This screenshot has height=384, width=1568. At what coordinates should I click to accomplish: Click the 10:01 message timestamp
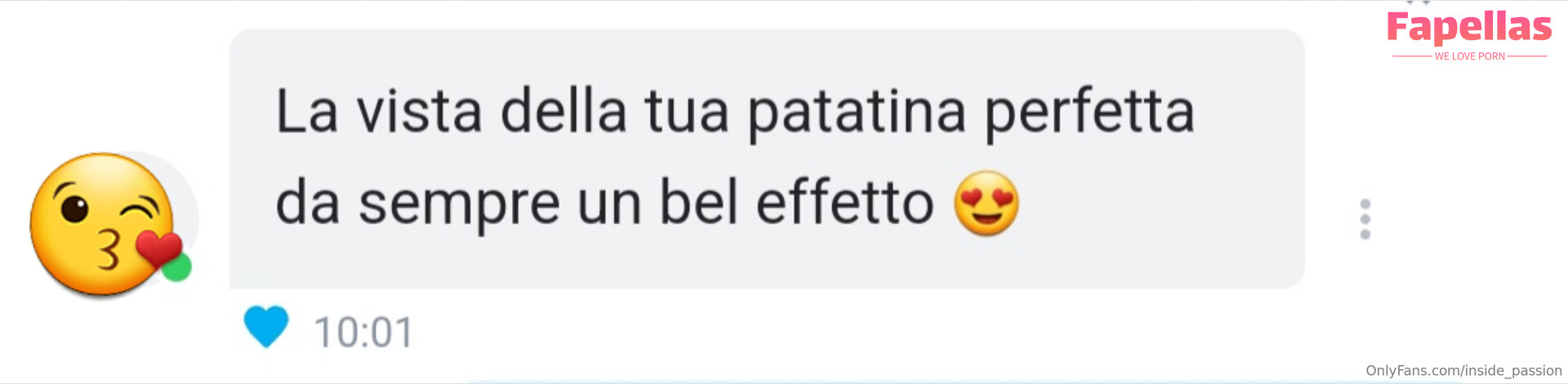tap(363, 333)
